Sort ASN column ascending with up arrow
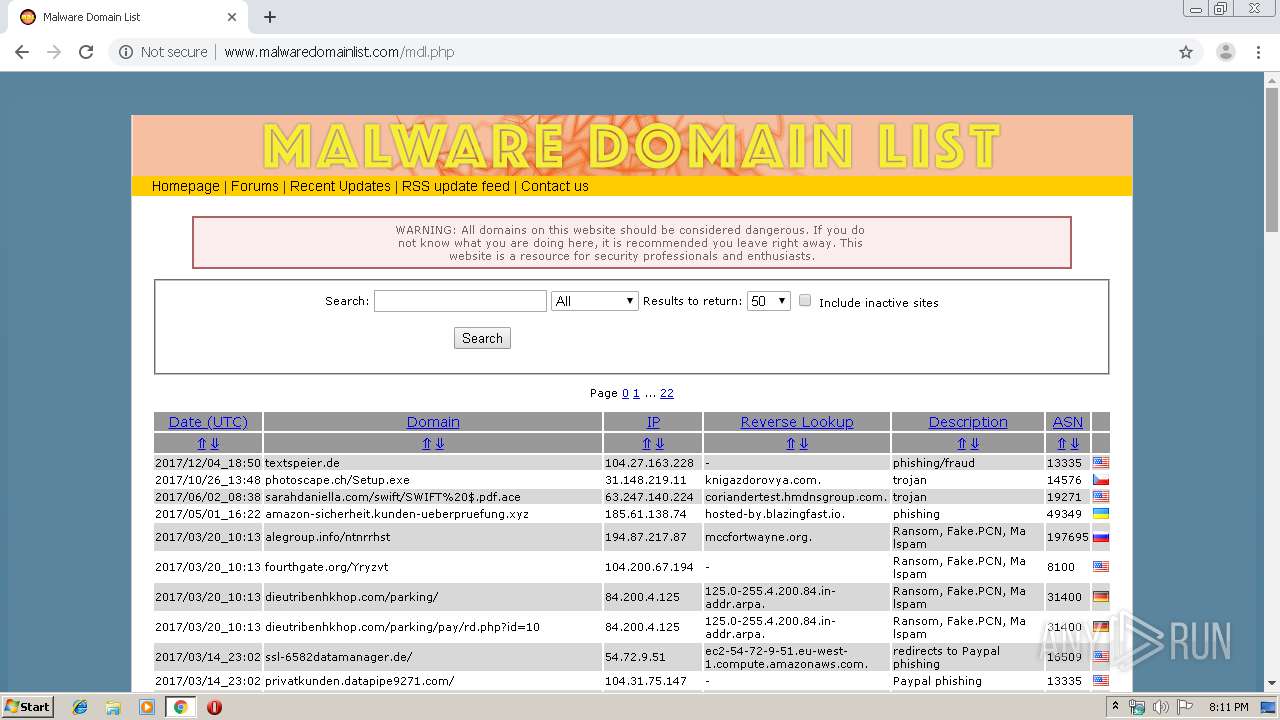 pos(1062,444)
